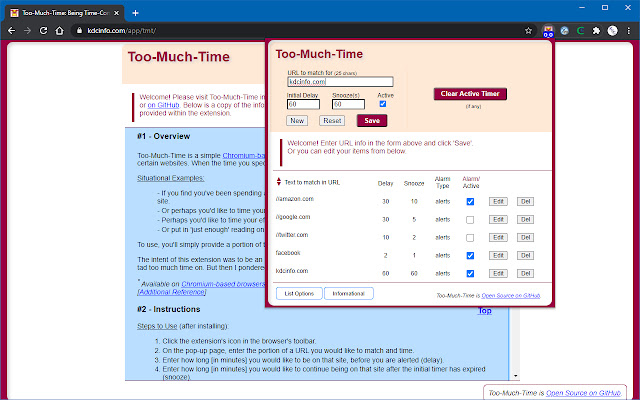Disable the alarm for facebook
Viewport: 640px width, 400px height.
pyautogui.click(x=470, y=256)
